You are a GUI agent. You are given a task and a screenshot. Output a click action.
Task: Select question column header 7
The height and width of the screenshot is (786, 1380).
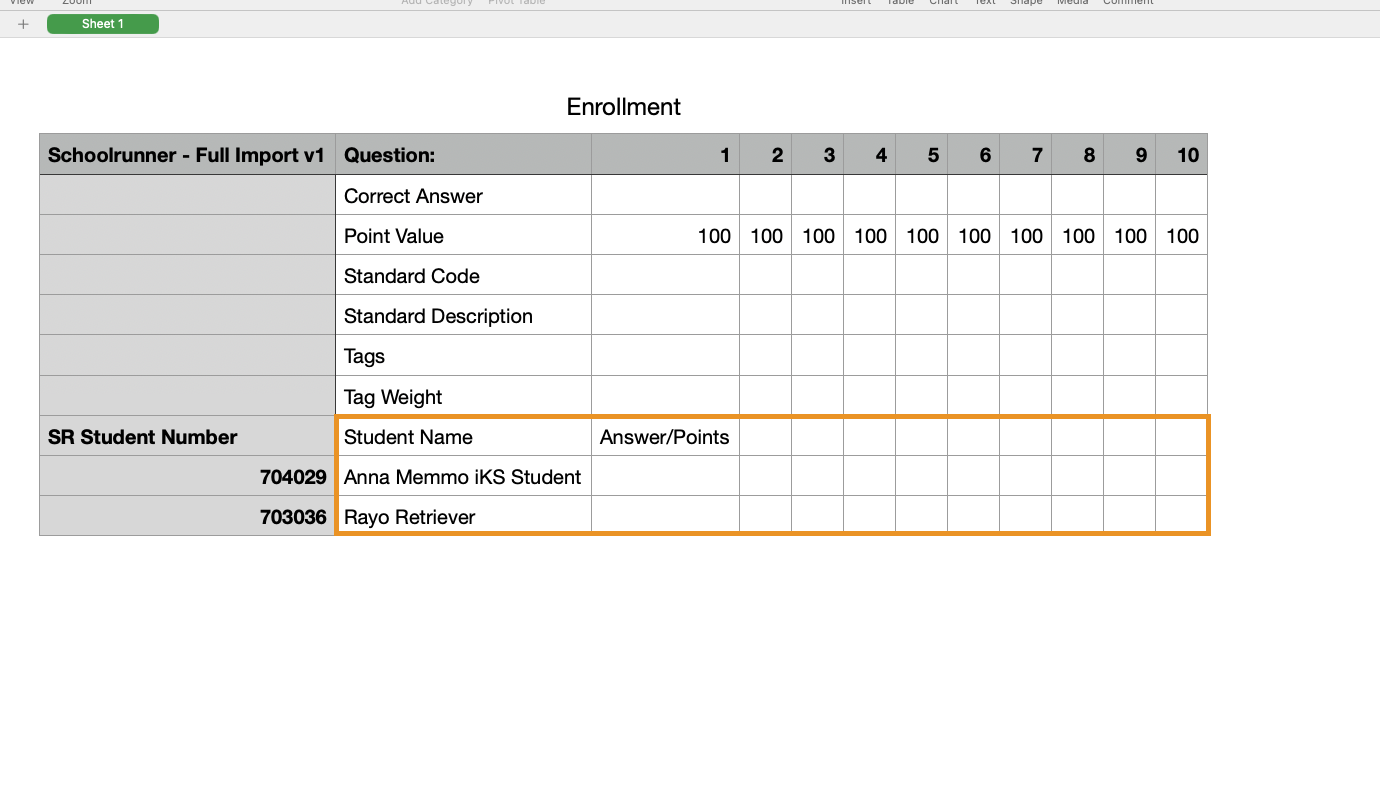[x=1026, y=155]
